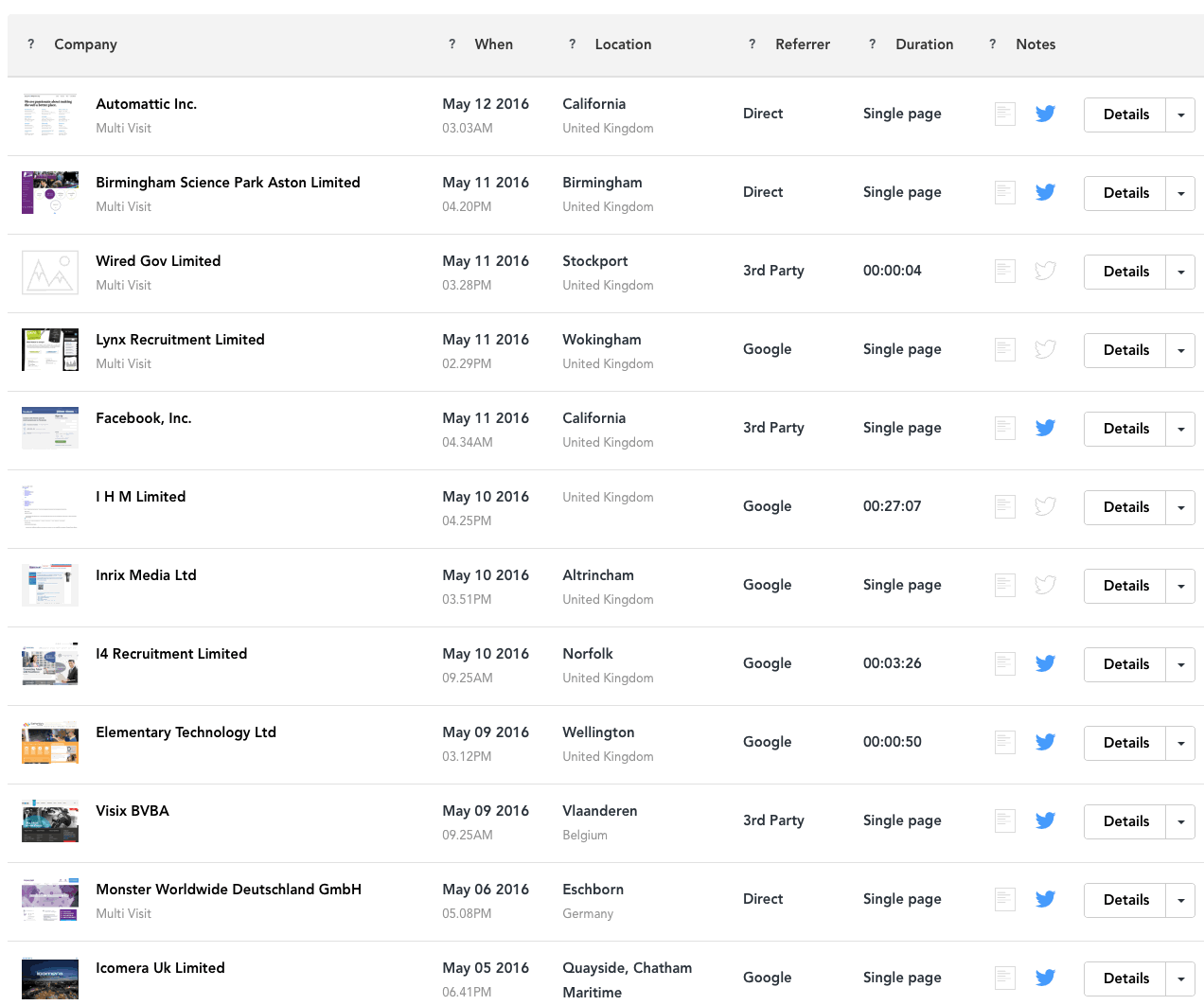Click help icon beside the Notes header
The height and width of the screenshot is (1005, 1204).
pyautogui.click(x=993, y=44)
